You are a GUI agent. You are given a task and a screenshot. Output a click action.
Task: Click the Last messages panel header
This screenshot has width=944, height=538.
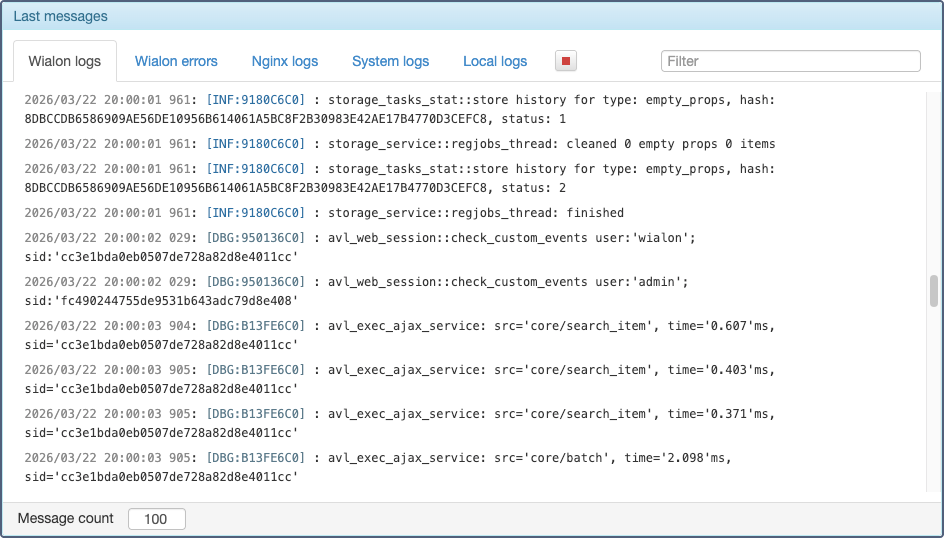(x=61, y=16)
